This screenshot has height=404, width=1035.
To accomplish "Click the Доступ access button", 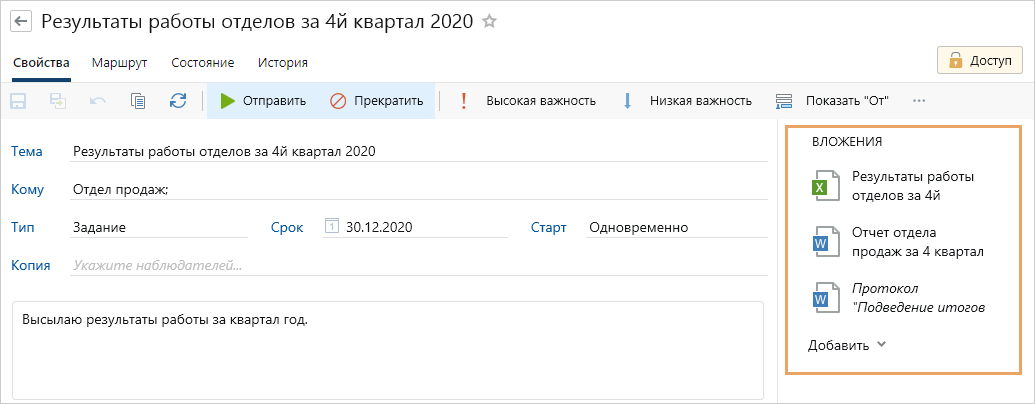I will pos(979,60).
